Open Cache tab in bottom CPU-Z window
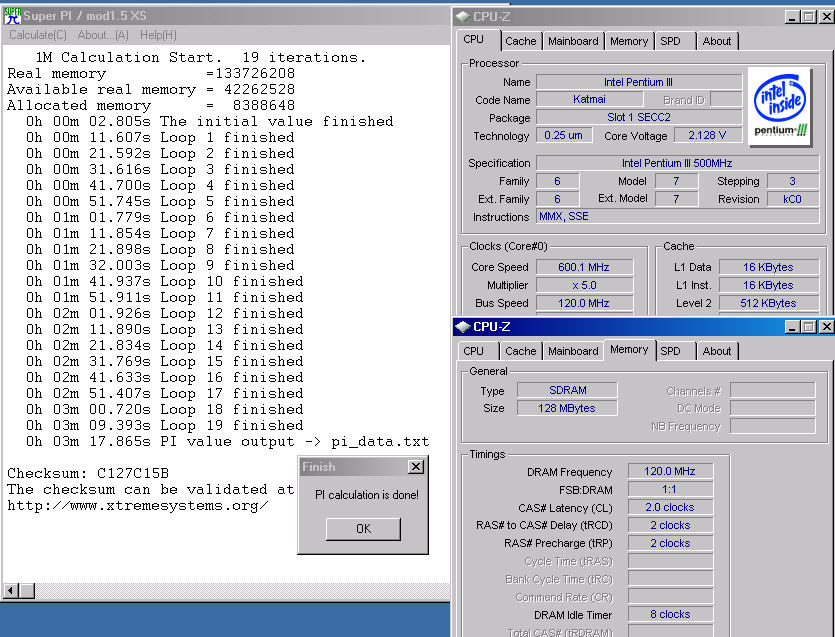 [521, 351]
